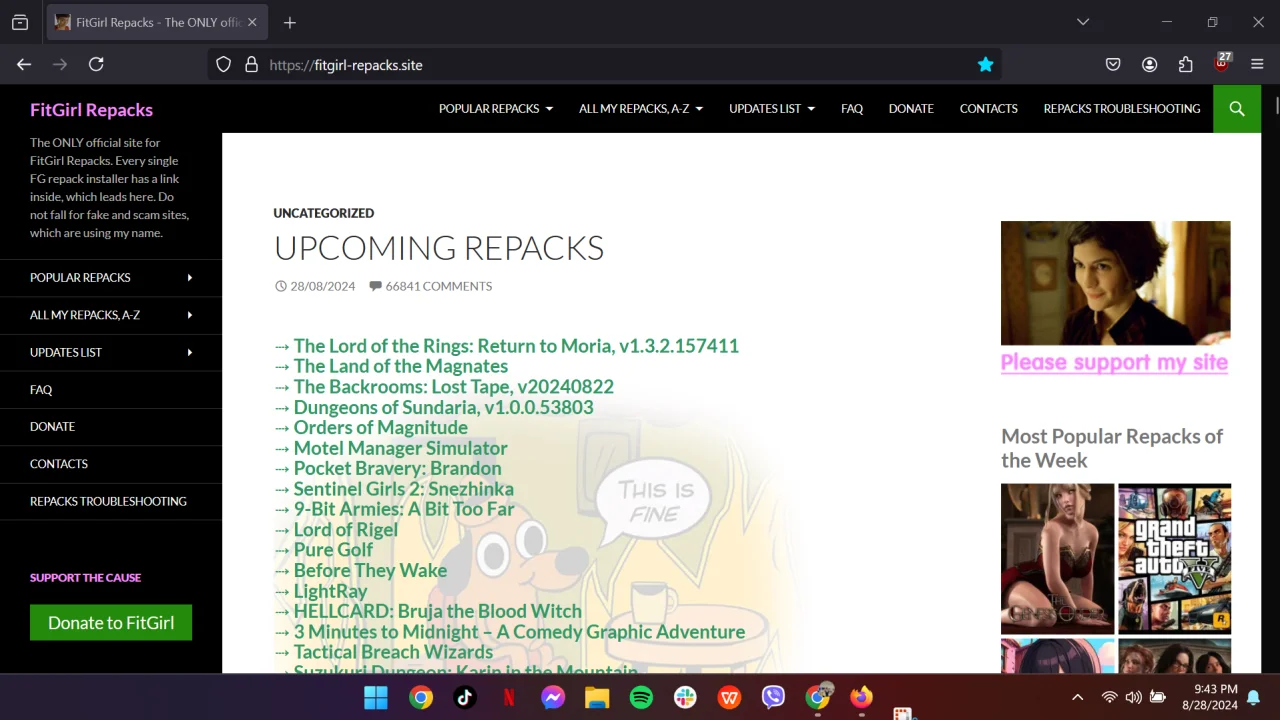Viewport: 1280px width, 720px height.
Task: Click the Donate to FitGirl button
Action: click(x=111, y=622)
